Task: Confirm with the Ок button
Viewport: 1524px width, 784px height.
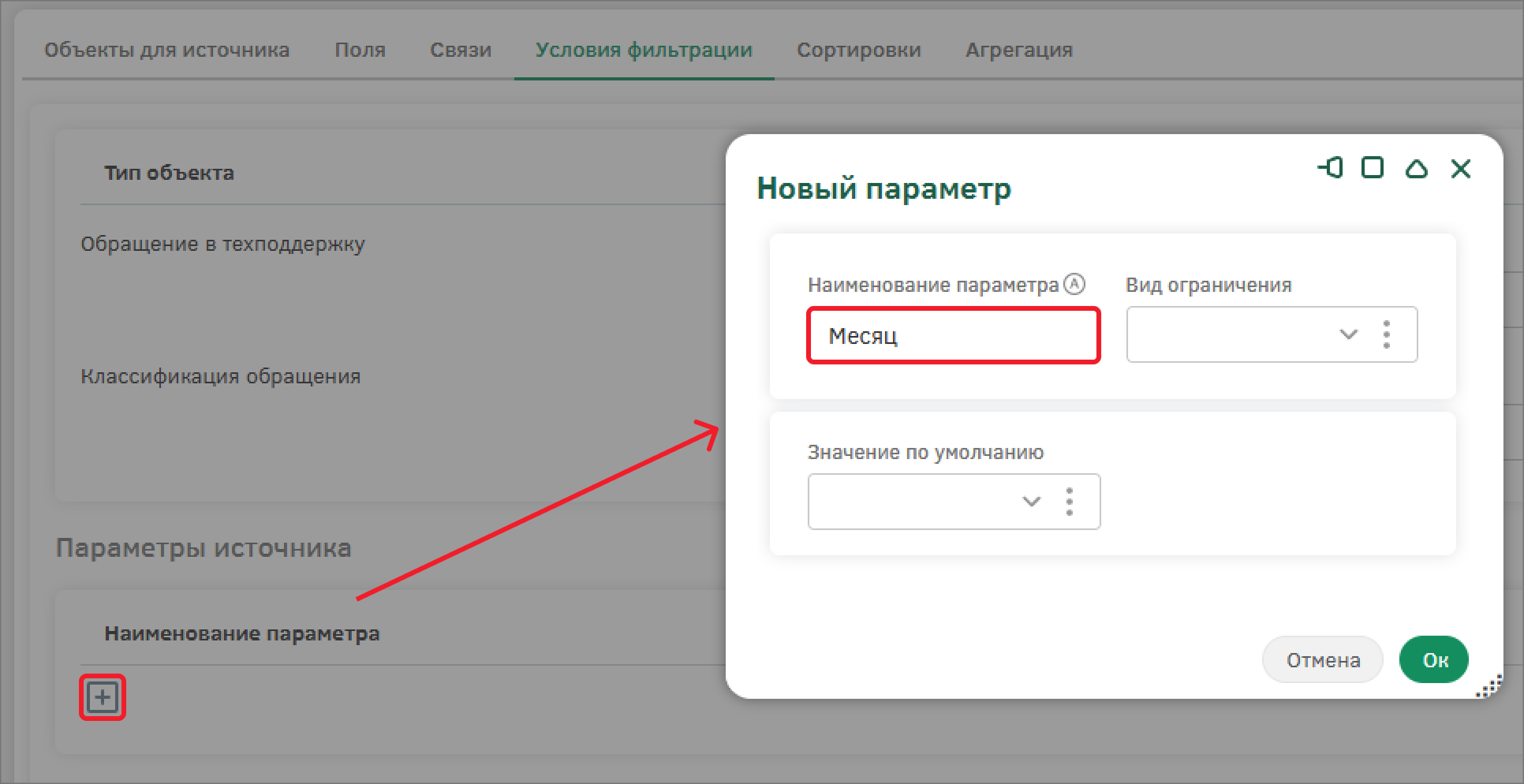Action: [1434, 659]
